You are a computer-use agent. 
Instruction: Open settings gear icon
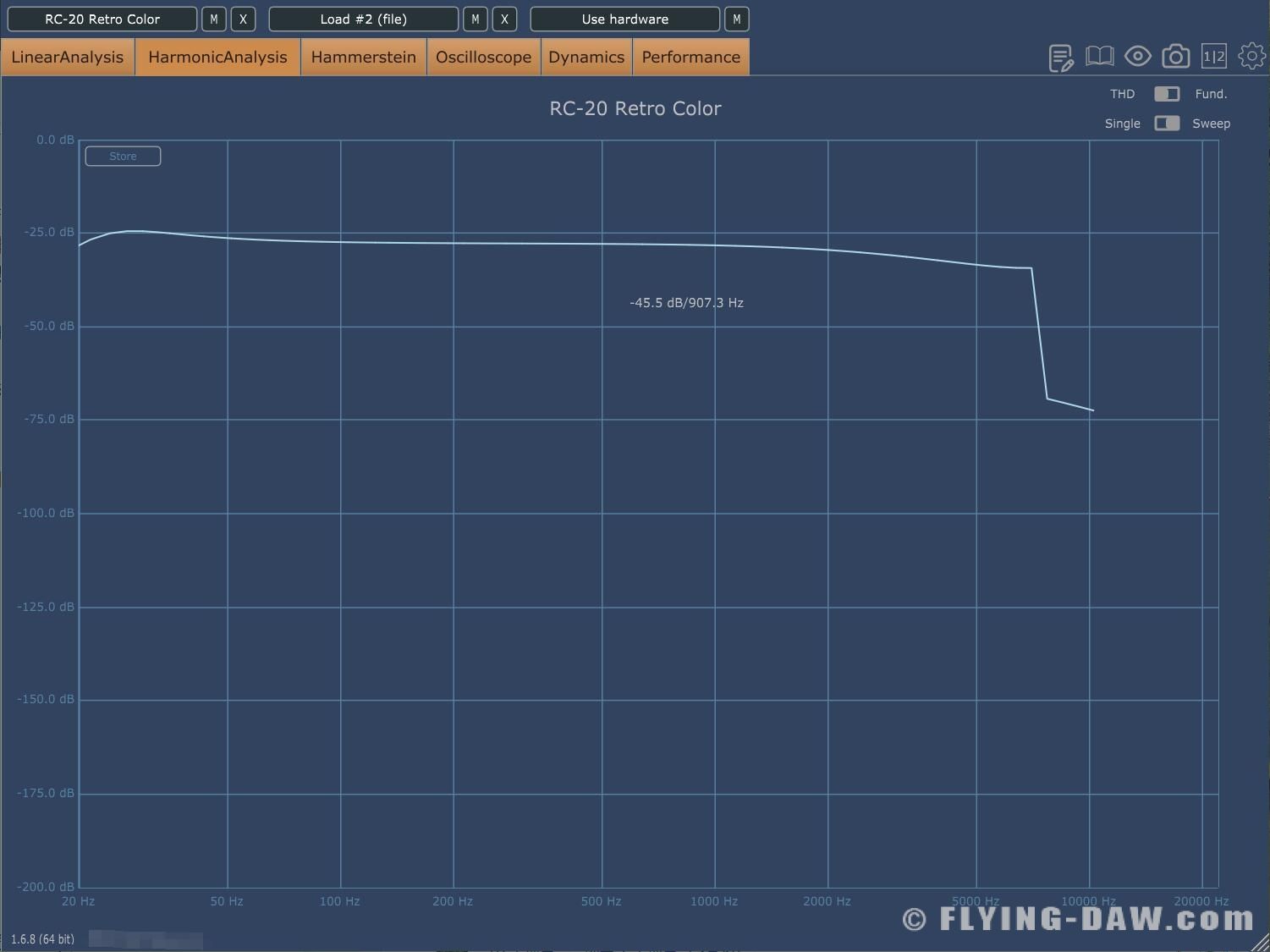click(1251, 57)
